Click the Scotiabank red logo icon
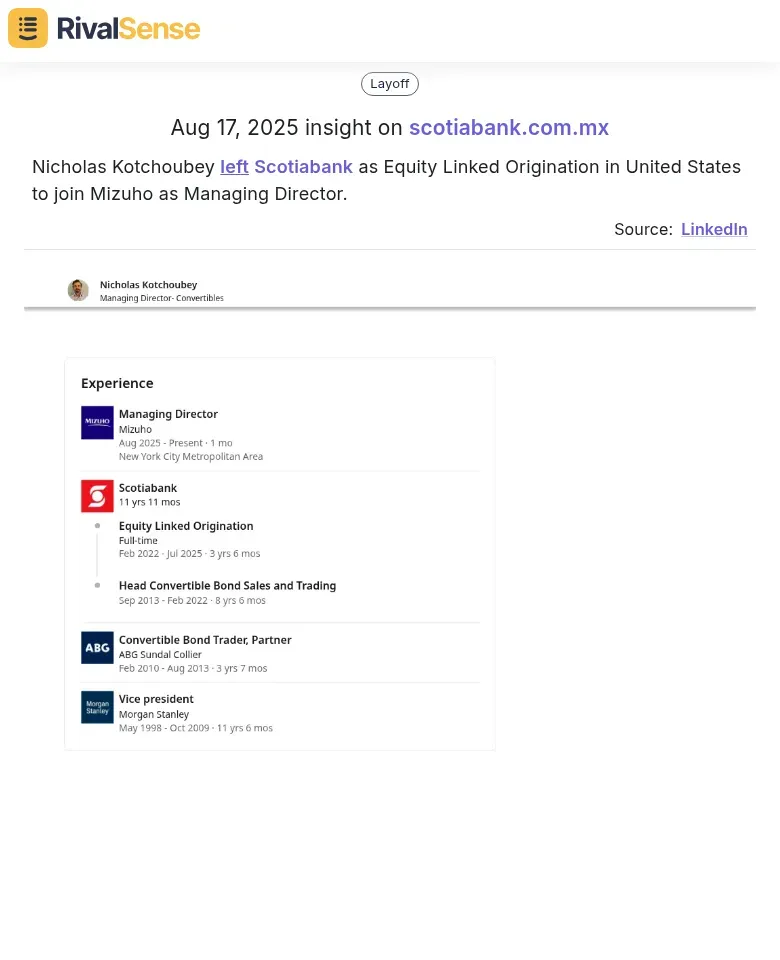This screenshot has width=780, height=960. tap(97, 496)
